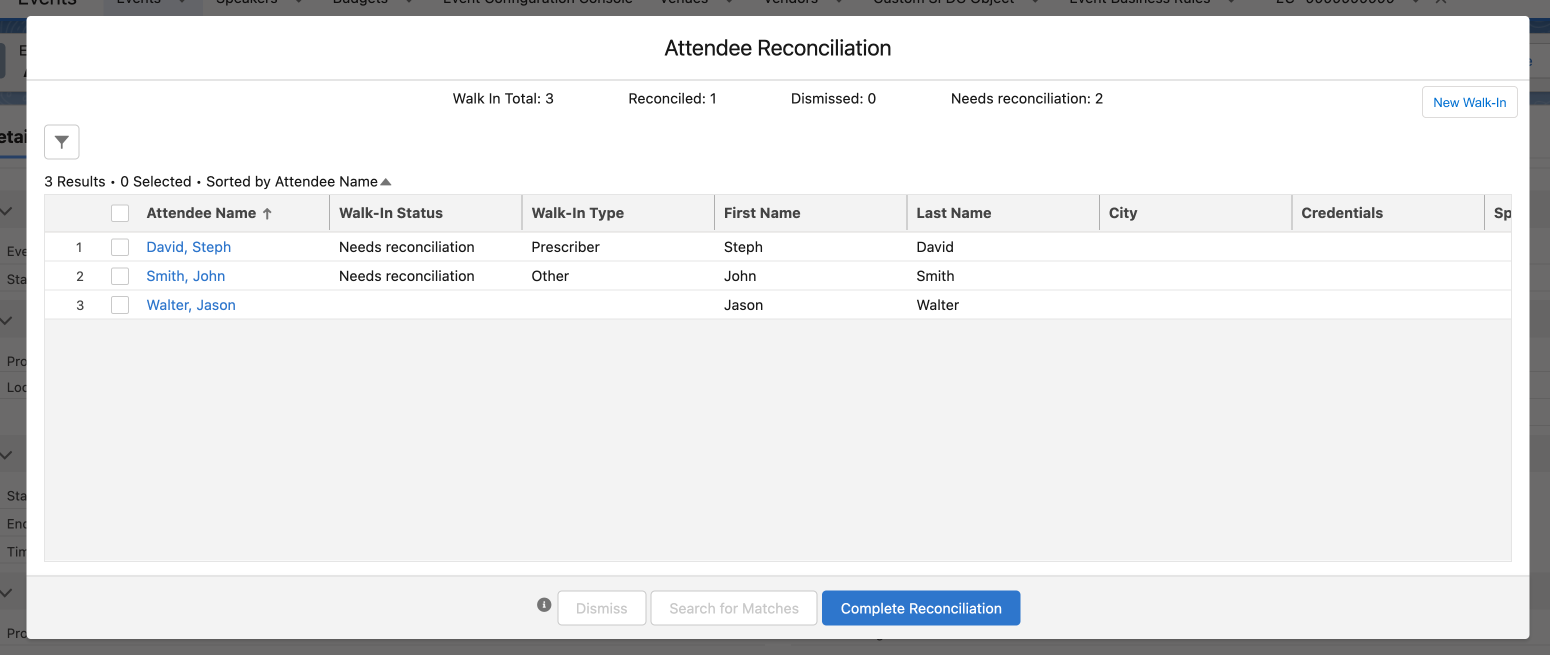Click the Last Name column header
This screenshot has height=655, width=1550.
[954, 213]
